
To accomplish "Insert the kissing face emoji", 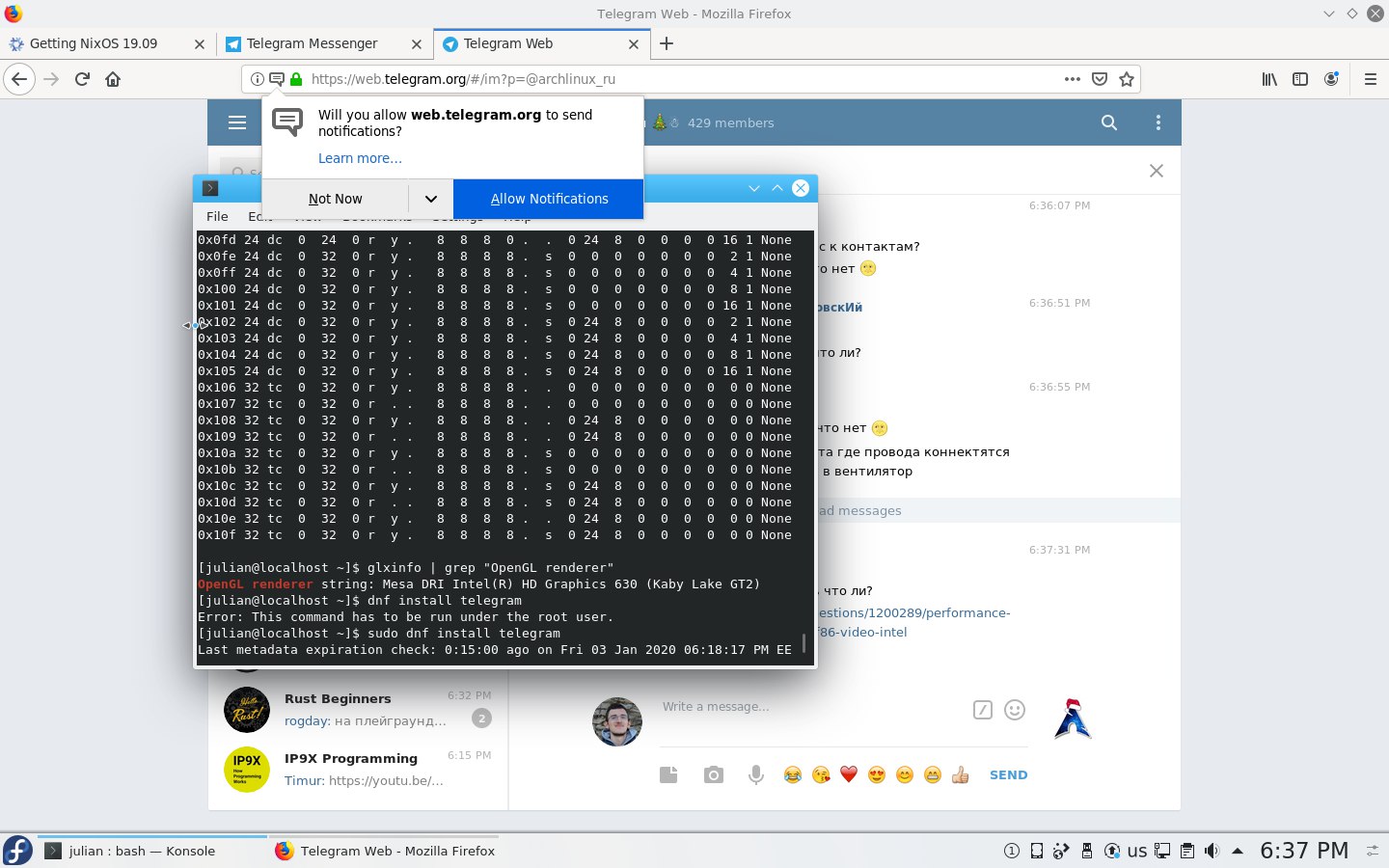I will pos(821,774).
